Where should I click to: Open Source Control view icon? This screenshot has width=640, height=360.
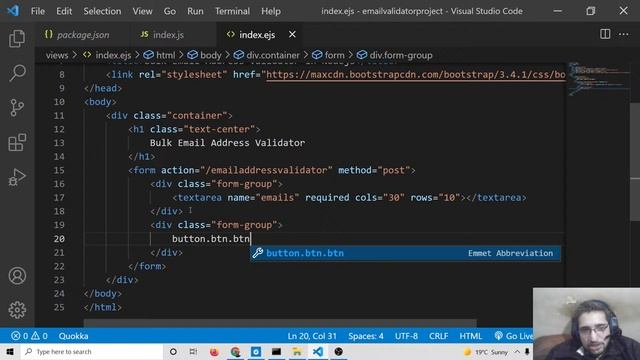point(17,108)
